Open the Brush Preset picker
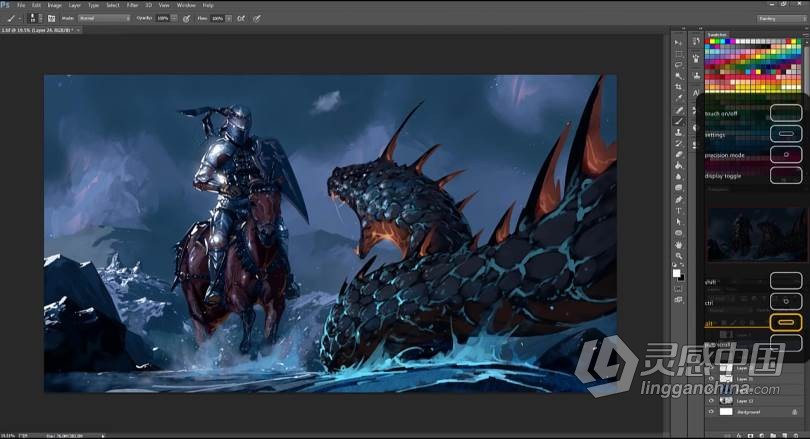 (33, 18)
